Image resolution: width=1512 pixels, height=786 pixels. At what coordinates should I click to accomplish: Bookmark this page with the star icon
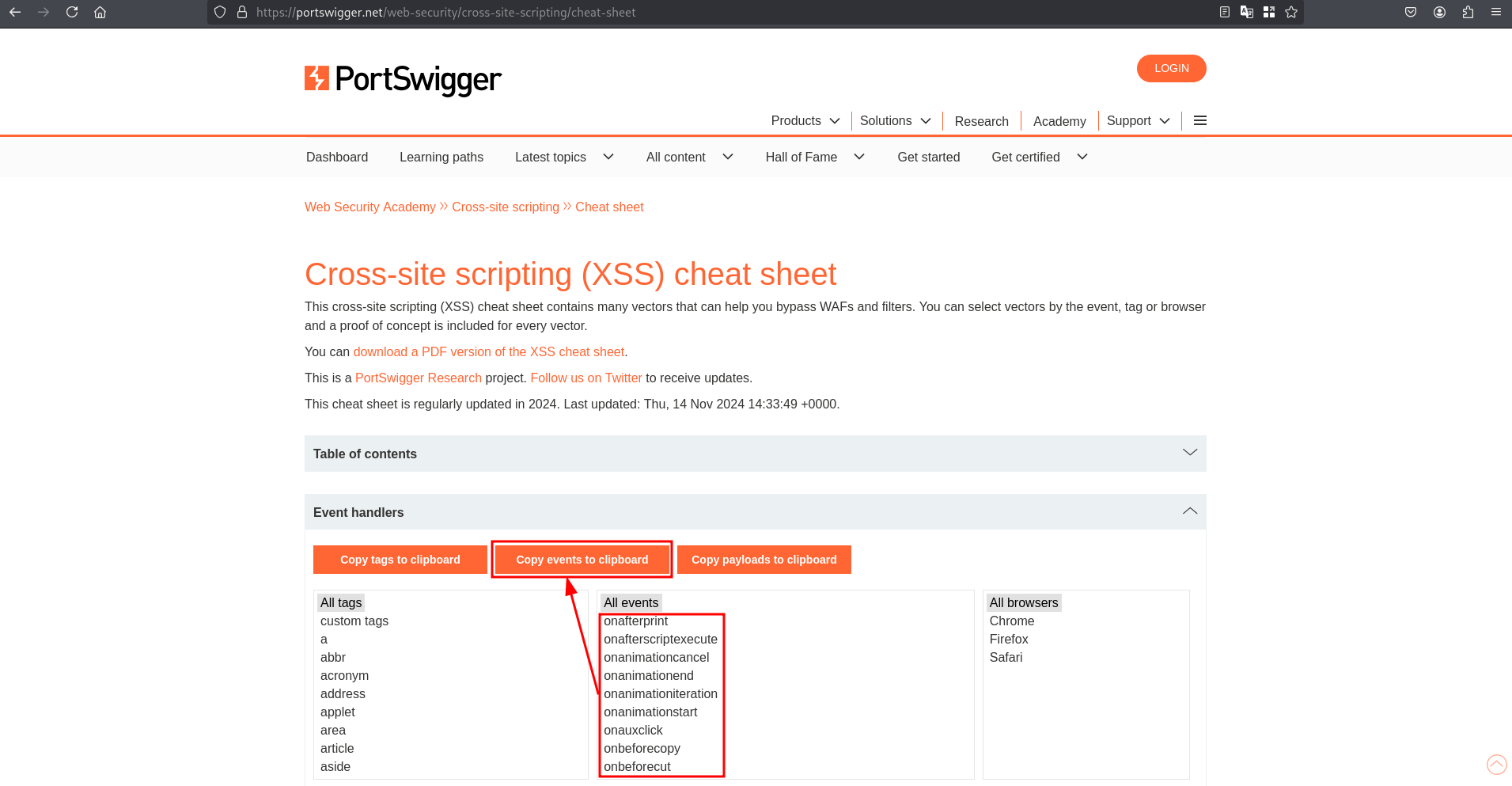(x=1291, y=12)
